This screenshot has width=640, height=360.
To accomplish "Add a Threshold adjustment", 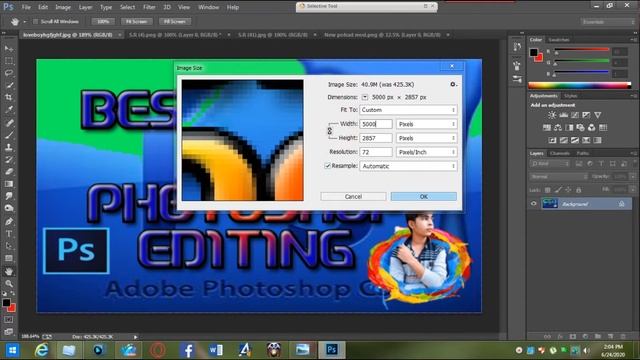I will [x=575, y=140].
